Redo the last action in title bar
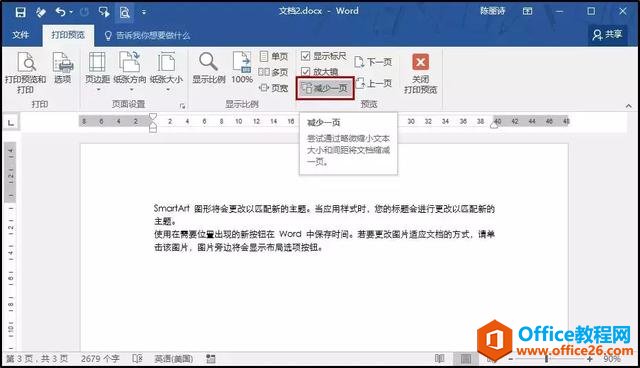This screenshot has width=640, height=368. pos(84,12)
